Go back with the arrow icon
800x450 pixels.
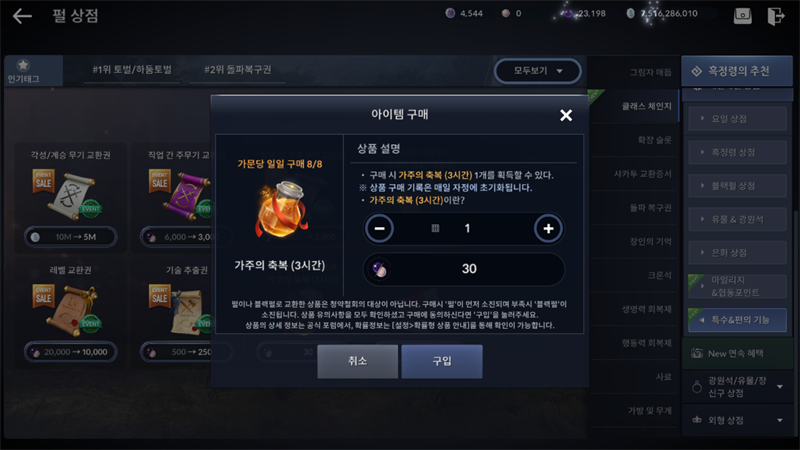22,16
